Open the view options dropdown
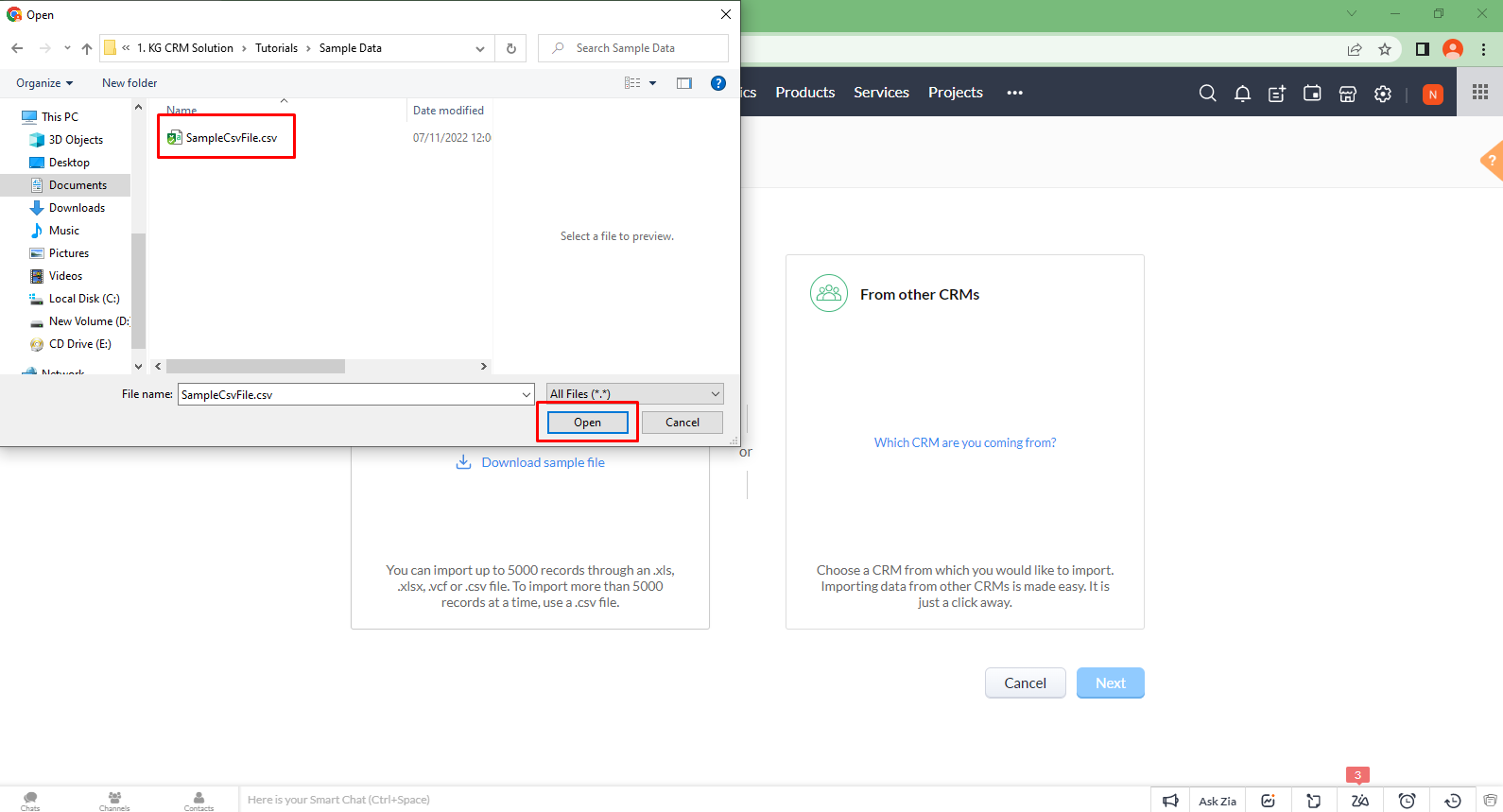The width and height of the screenshot is (1503, 812). pyautogui.click(x=652, y=83)
